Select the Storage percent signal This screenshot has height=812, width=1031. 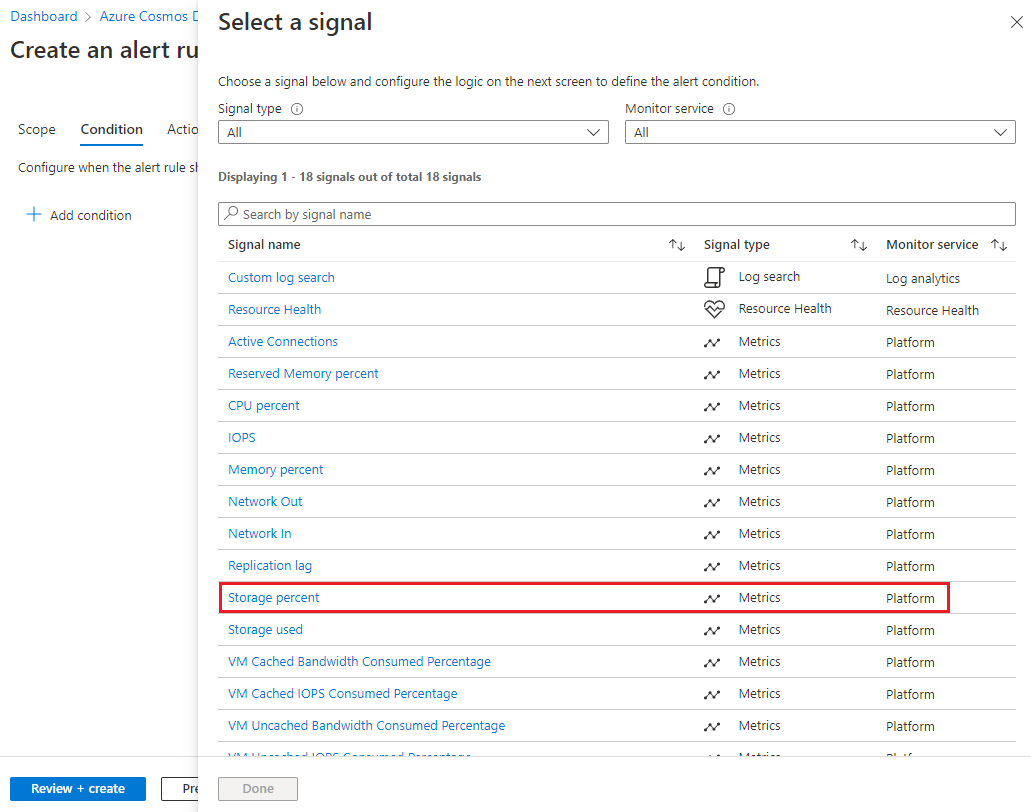[273, 597]
